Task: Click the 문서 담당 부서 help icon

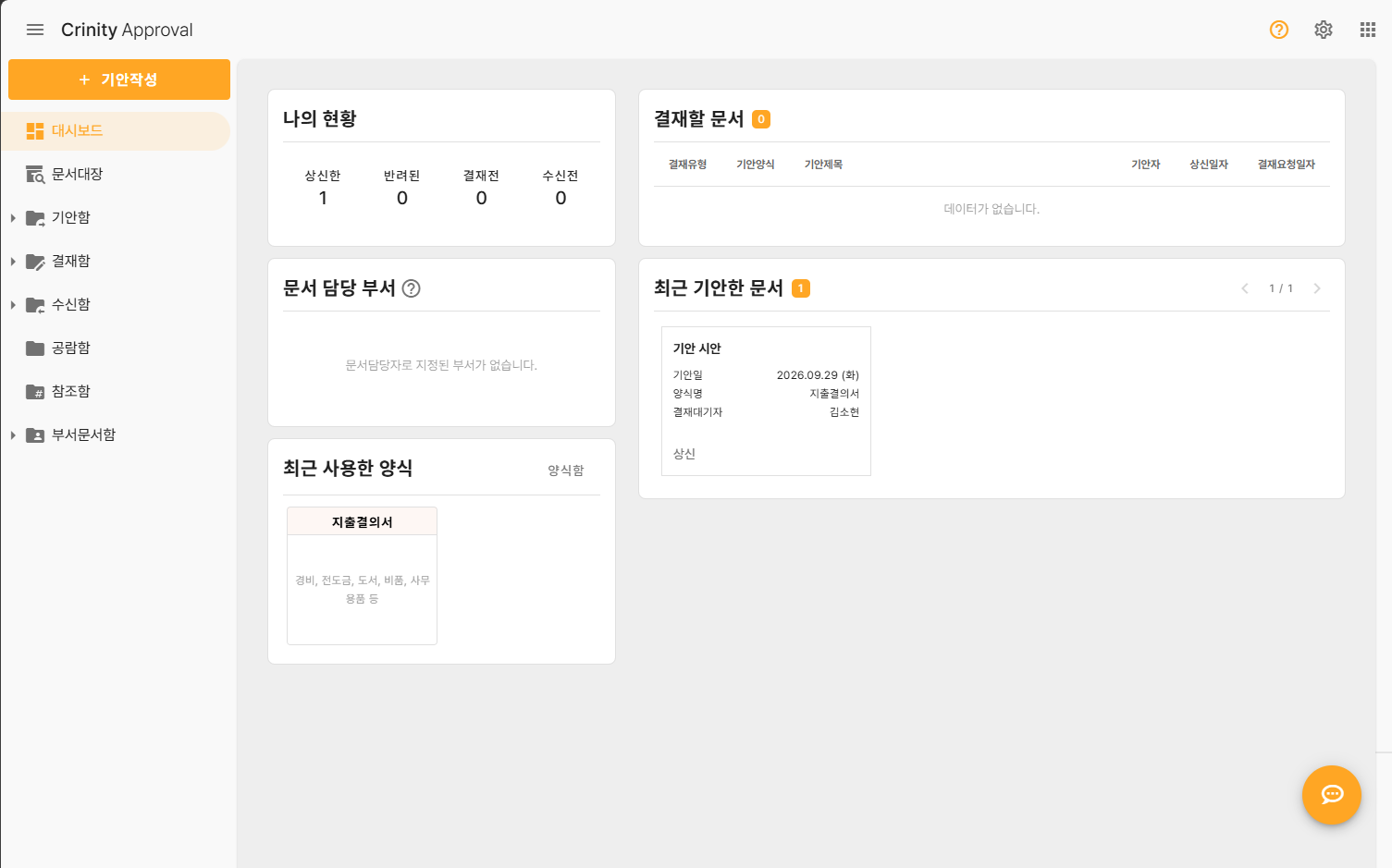Action: 412,288
